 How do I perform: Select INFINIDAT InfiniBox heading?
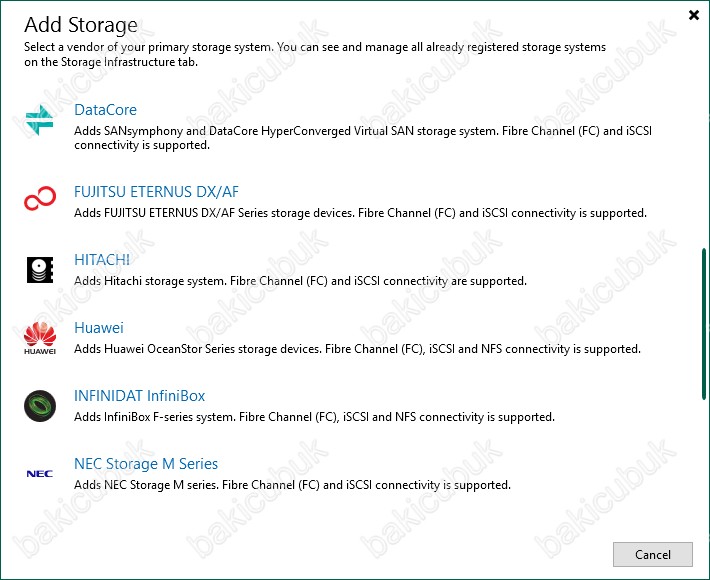click(139, 395)
